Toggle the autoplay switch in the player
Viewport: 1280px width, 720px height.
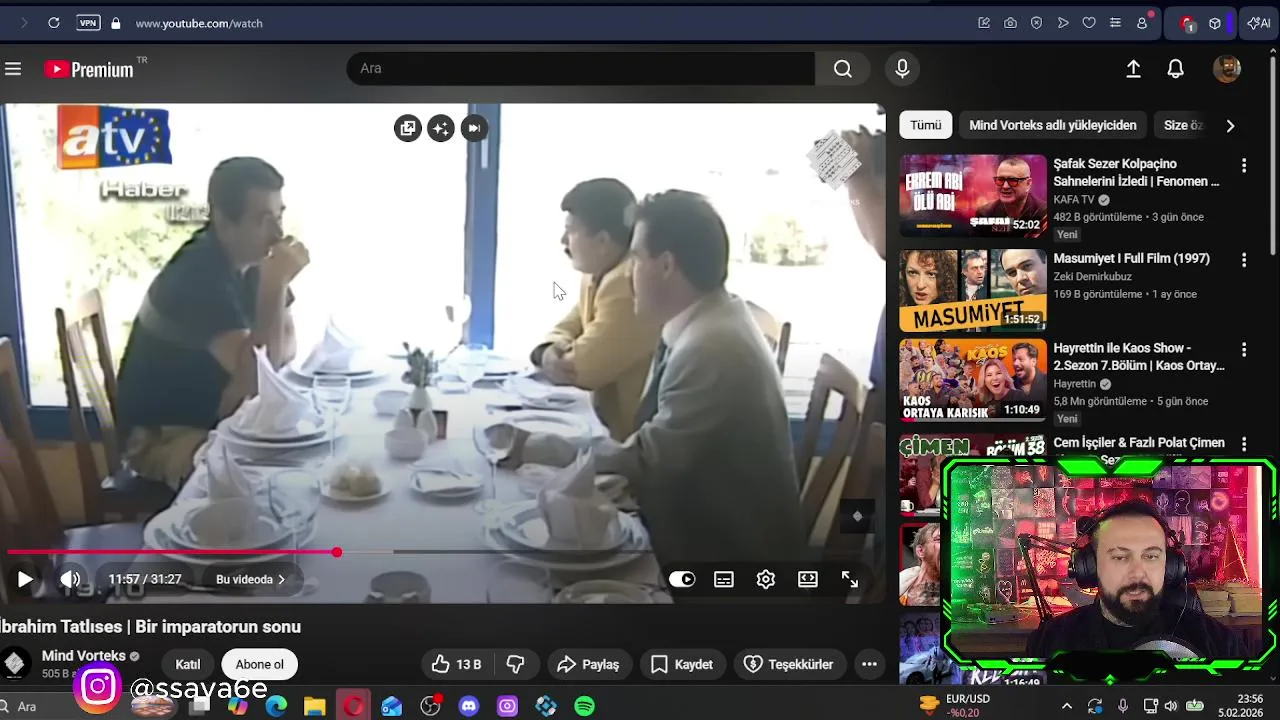tap(682, 579)
